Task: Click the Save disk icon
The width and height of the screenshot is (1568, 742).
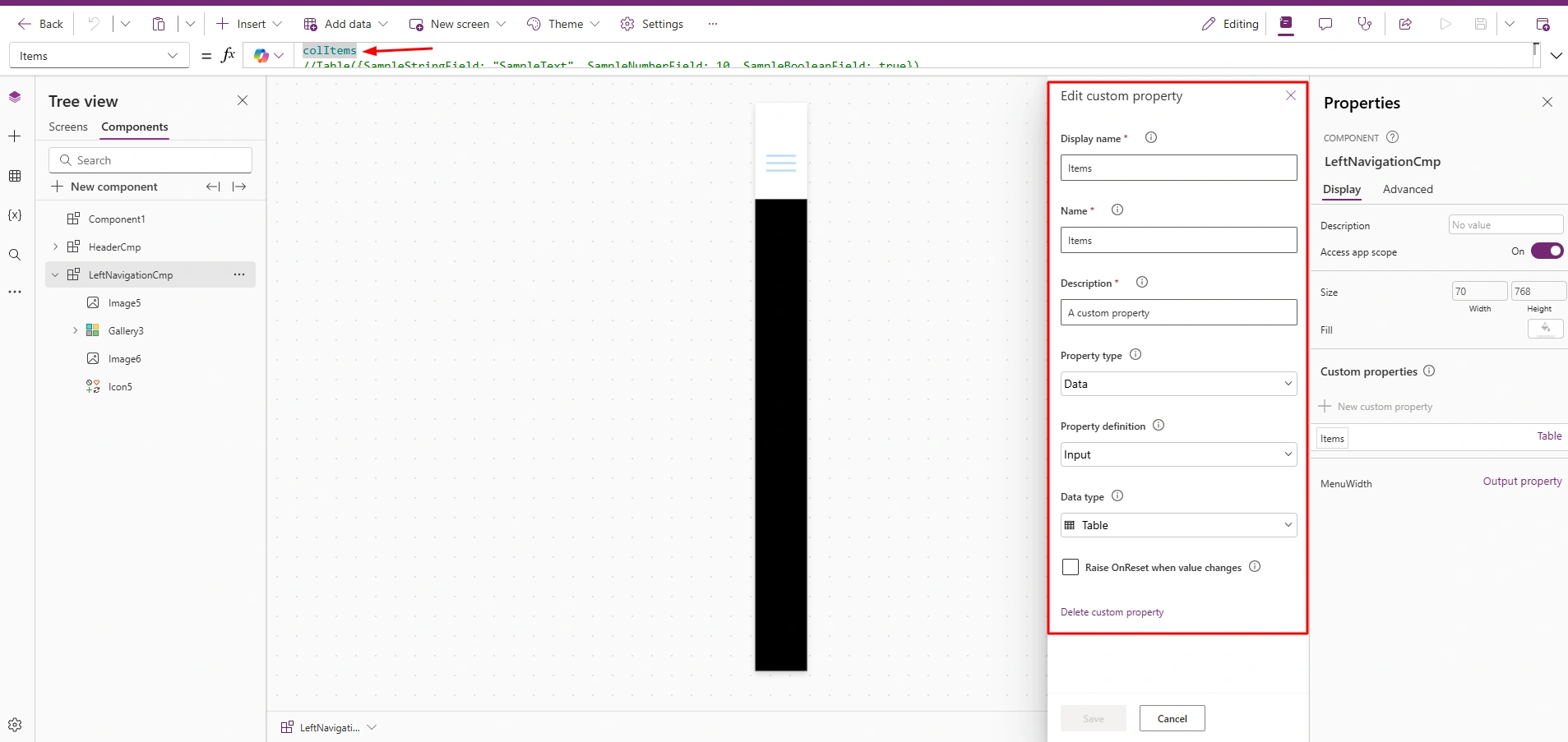Action: pos(1481,24)
